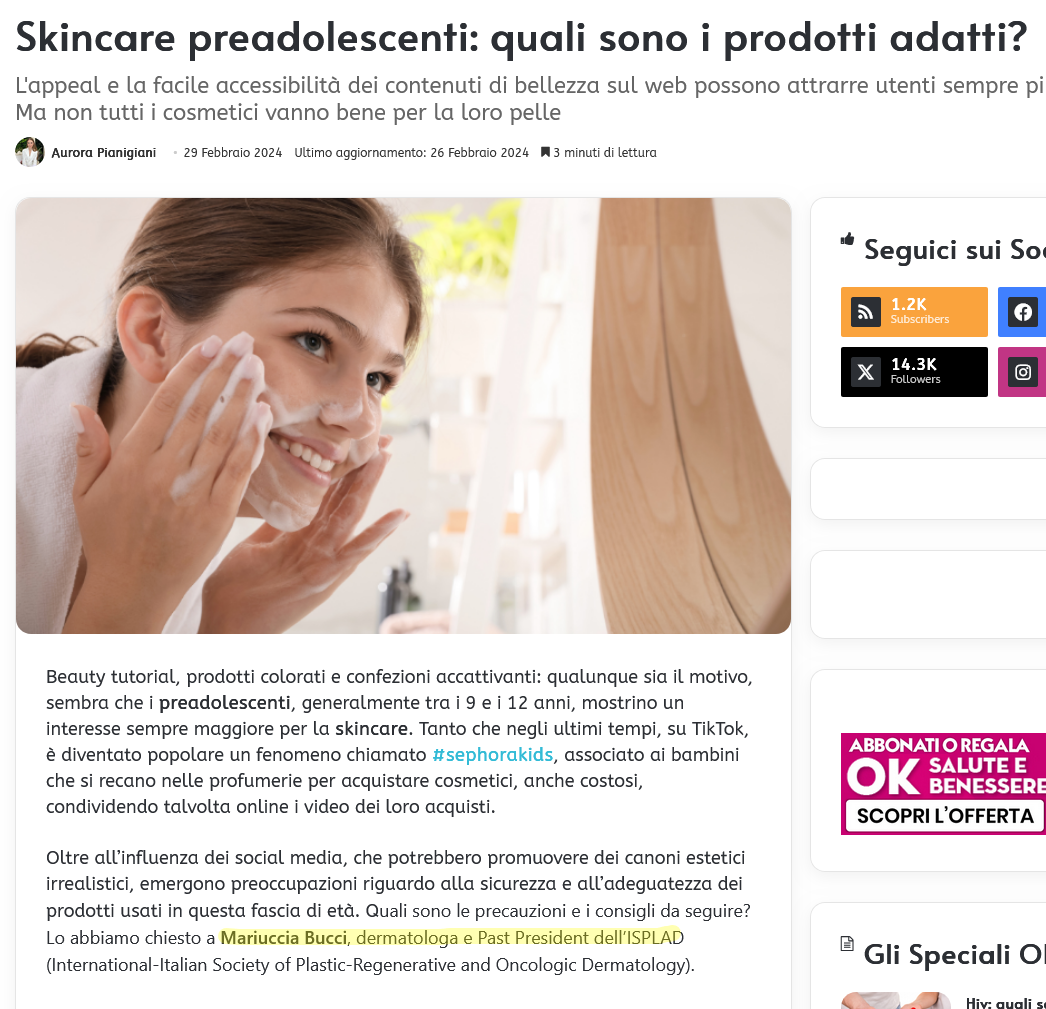
Task: Click the OK Salute e Benessere banner
Action: pyautogui.click(x=943, y=784)
